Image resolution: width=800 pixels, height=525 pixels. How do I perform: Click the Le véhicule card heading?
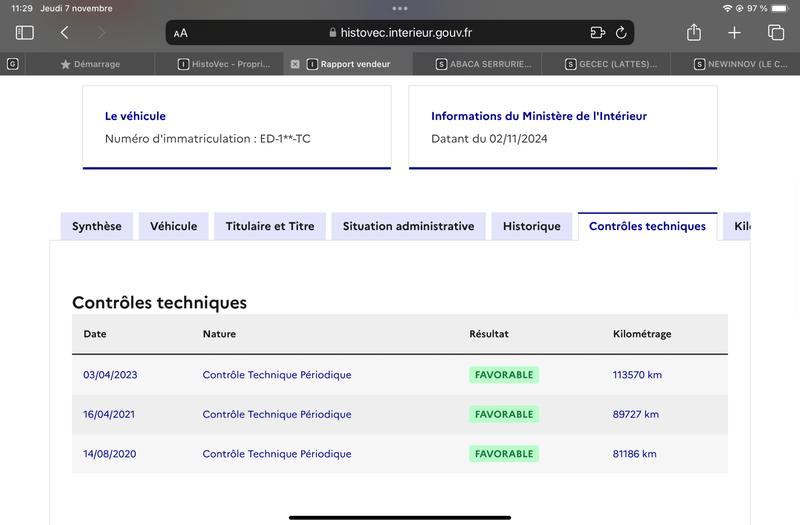[135, 116]
